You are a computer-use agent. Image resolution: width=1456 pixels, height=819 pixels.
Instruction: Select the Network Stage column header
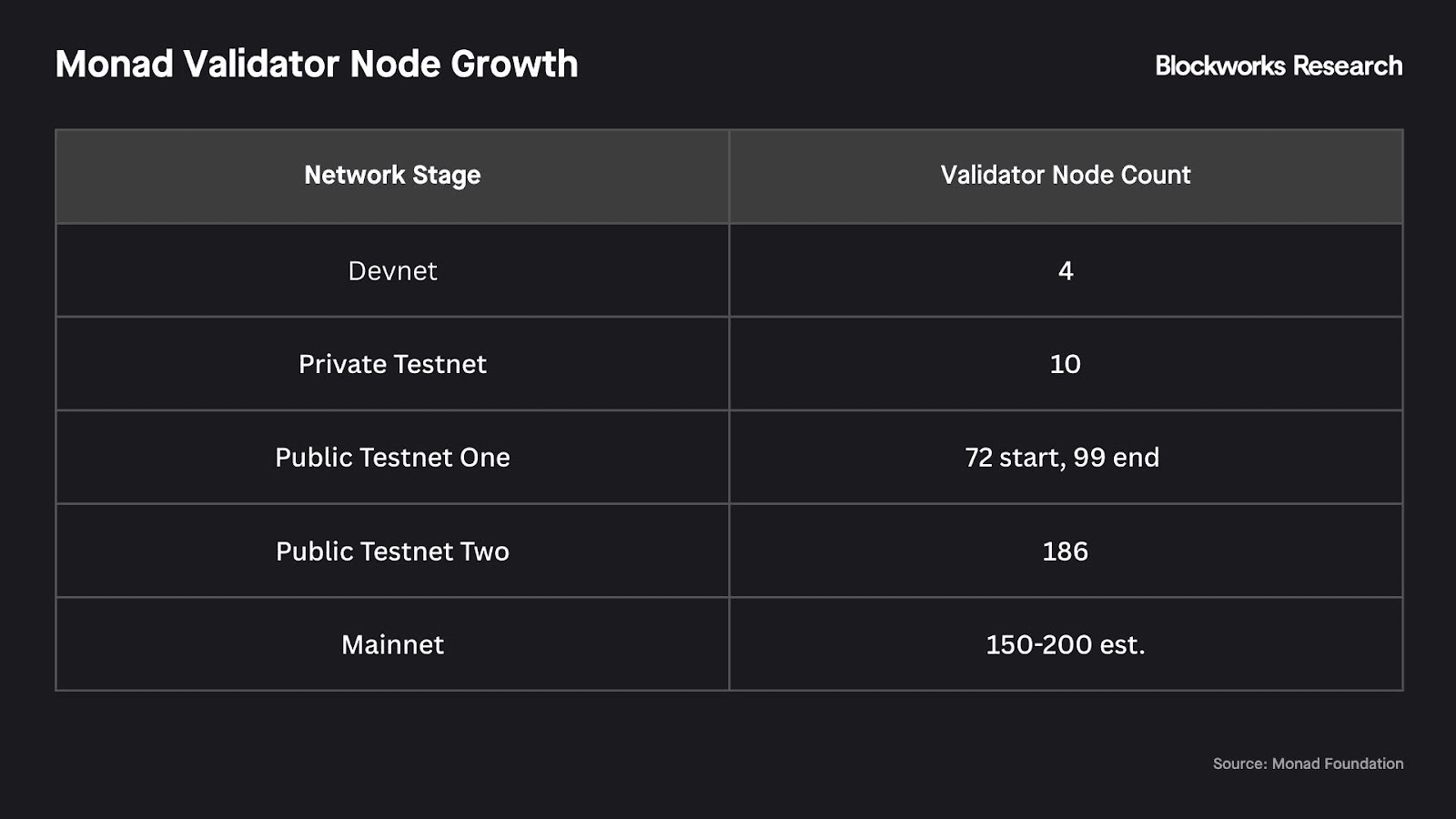pos(392,175)
